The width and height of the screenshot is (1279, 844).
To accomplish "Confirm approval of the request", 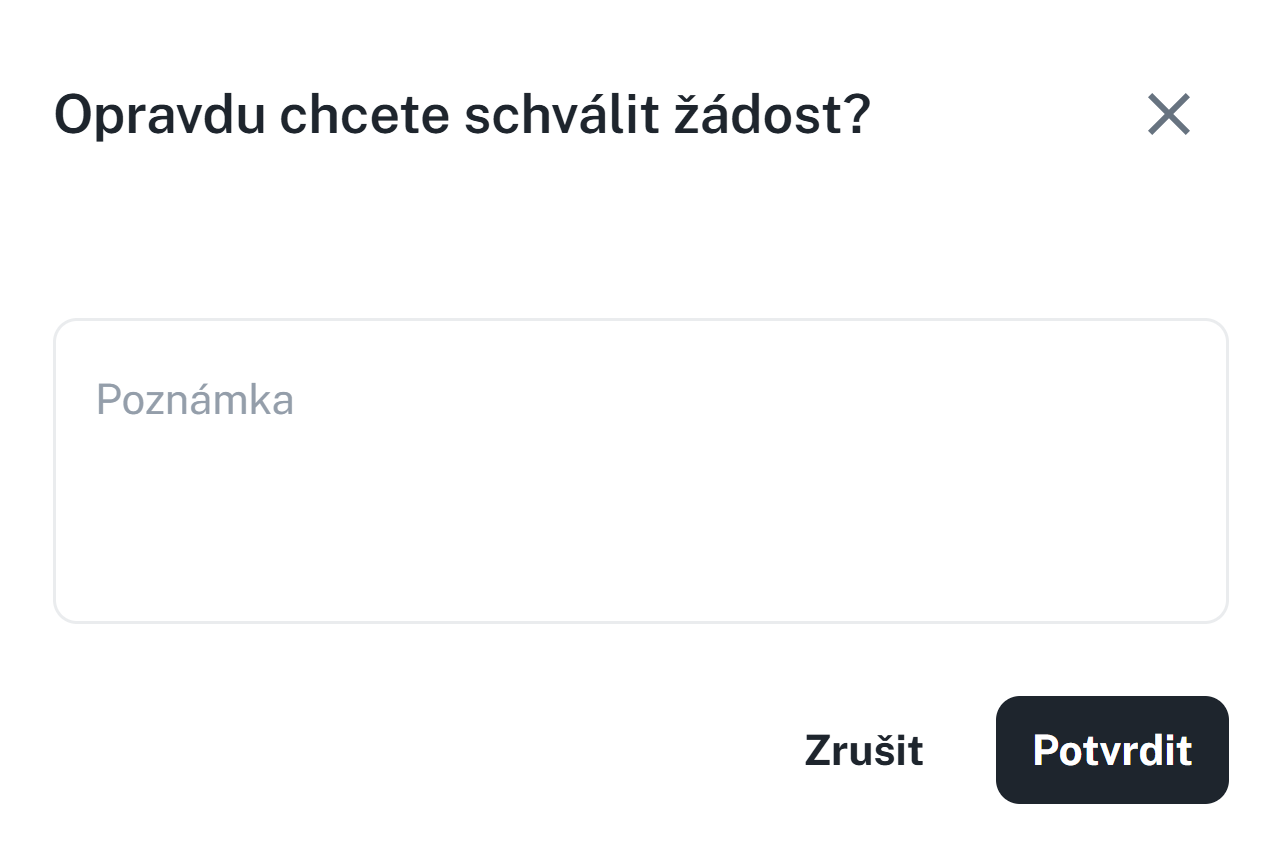I will coord(1111,750).
